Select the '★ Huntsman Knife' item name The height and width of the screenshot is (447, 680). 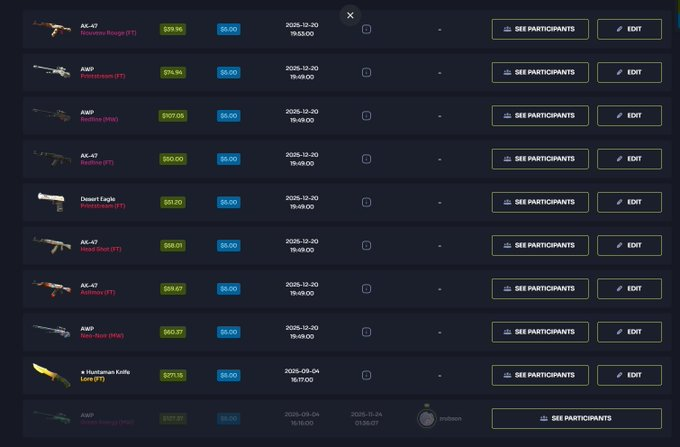105,372
